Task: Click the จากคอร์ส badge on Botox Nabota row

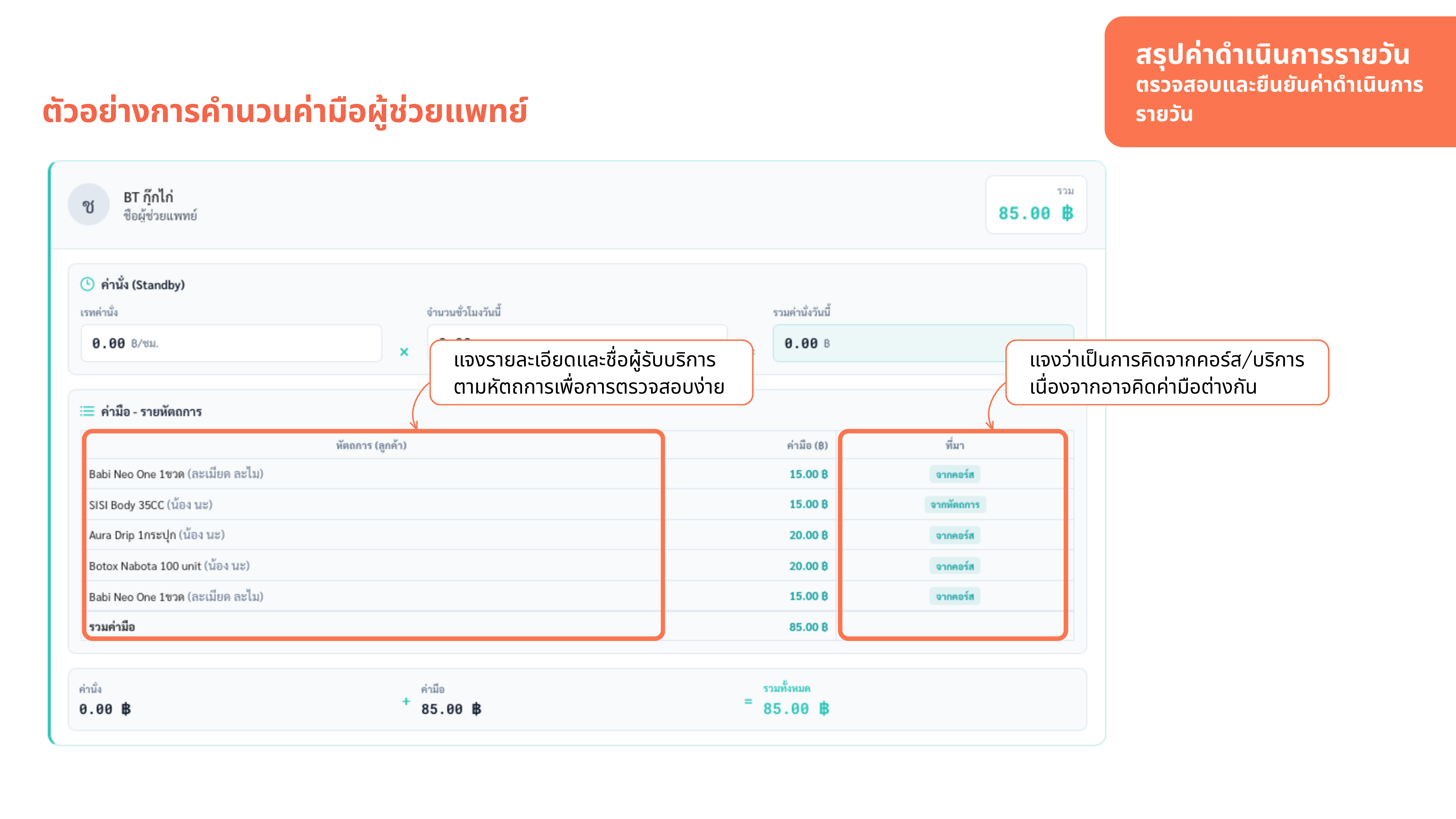Action: (x=955, y=566)
